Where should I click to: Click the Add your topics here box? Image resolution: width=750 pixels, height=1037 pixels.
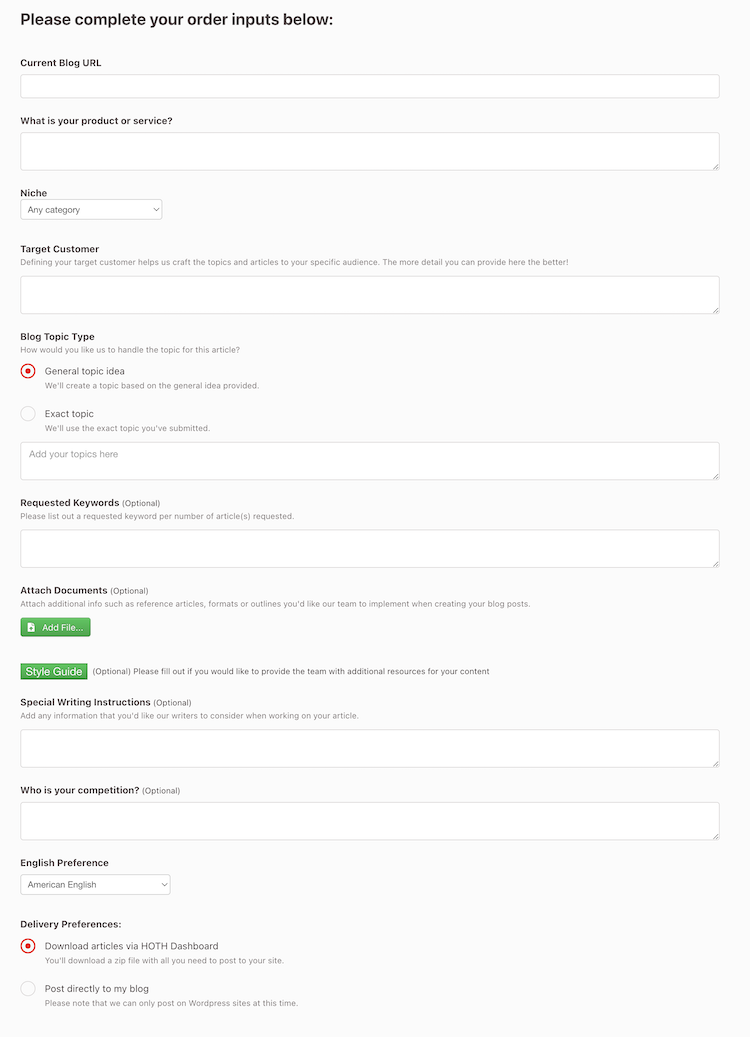(x=370, y=461)
